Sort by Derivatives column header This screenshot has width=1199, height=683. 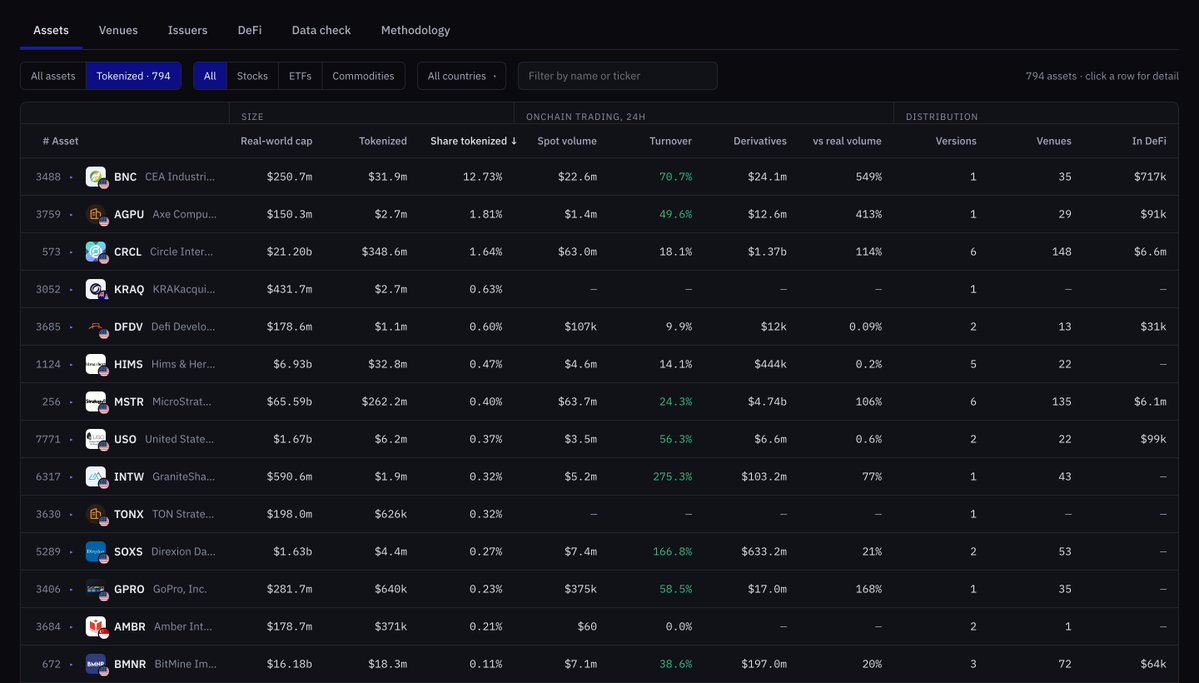coord(760,141)
